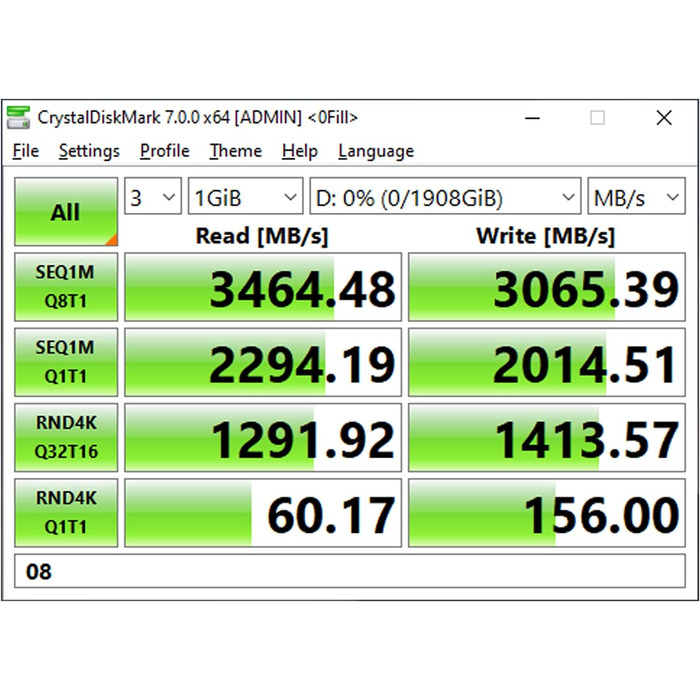This screenshot has width=700, height=700.
Task: Open the Settings menu
Action: [89, 151]
